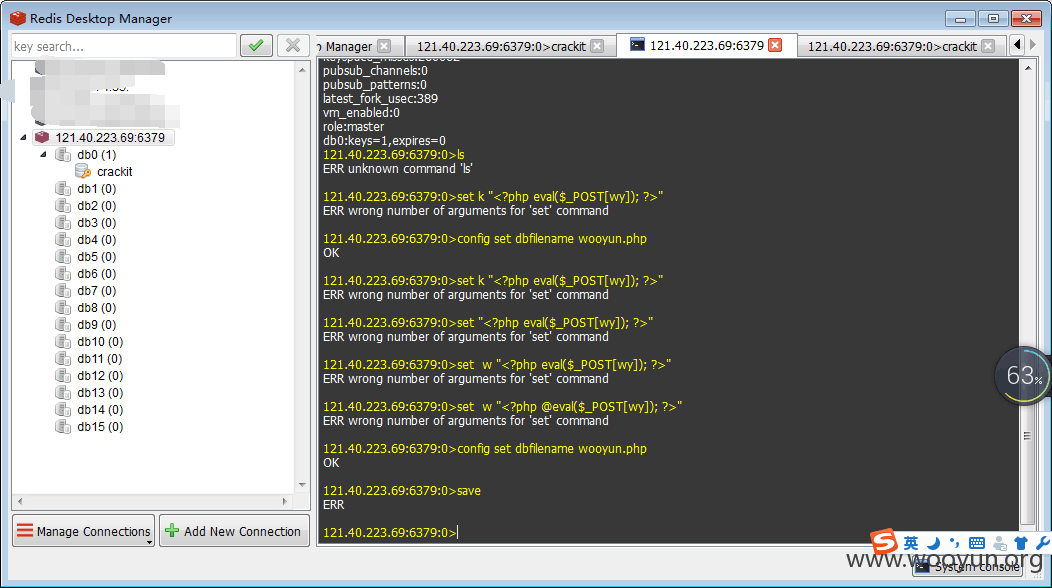Select db13 (0) database icon
This screenshot has width=1052, height=588.
(x=63, y=393)
